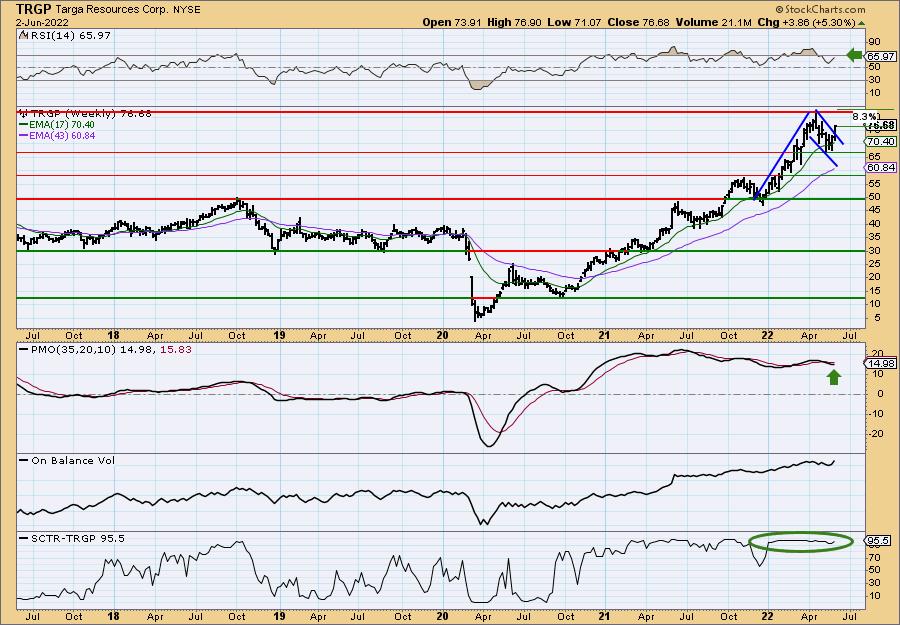Click the RSI(14) 65.97 indicator legend
This screenshot has width=900, height=625.
pyautogui.click(x=65, y=36)
